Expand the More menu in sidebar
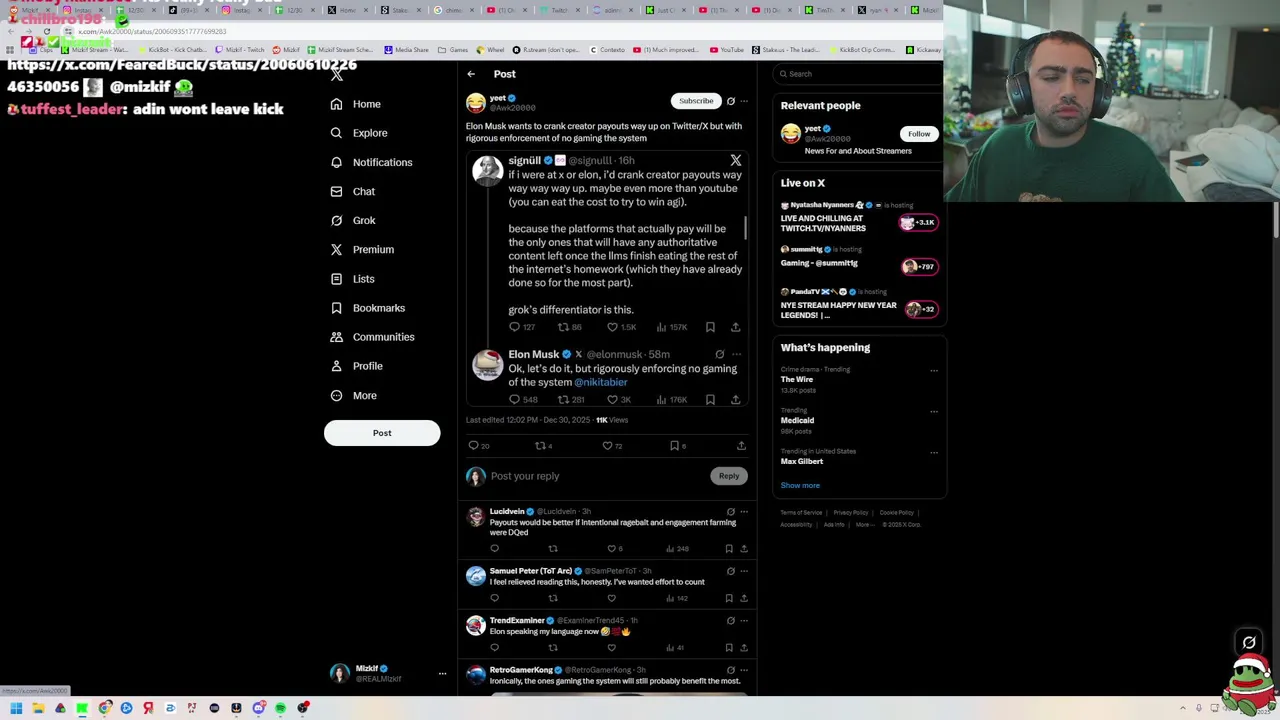1280x720 pixels. point(353,395)
